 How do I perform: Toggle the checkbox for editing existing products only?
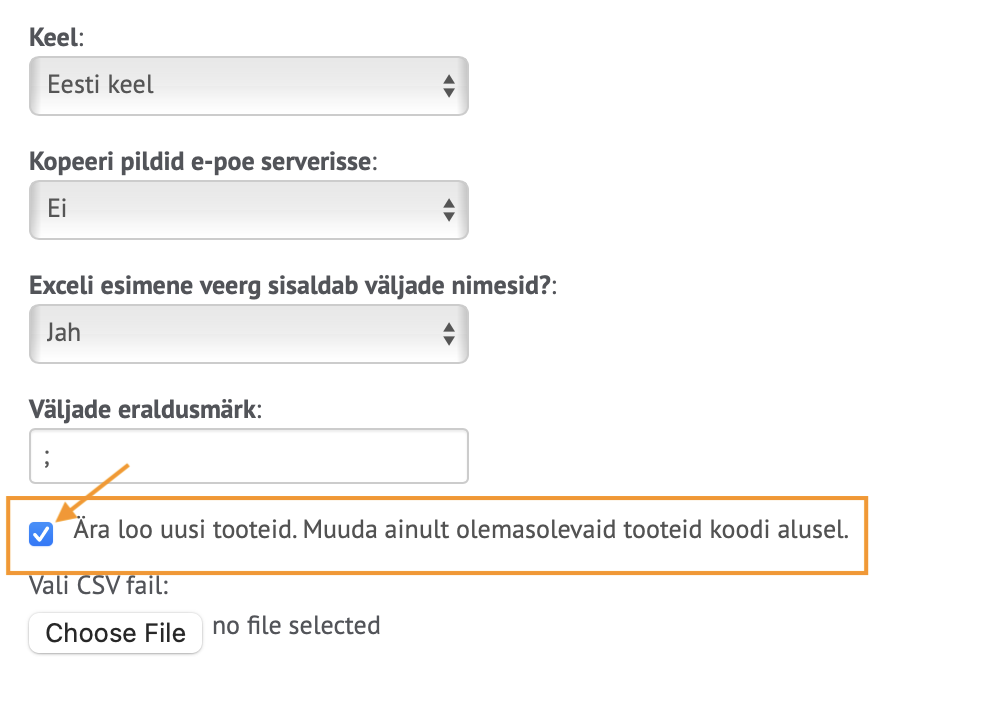click(x=41, y=536)
